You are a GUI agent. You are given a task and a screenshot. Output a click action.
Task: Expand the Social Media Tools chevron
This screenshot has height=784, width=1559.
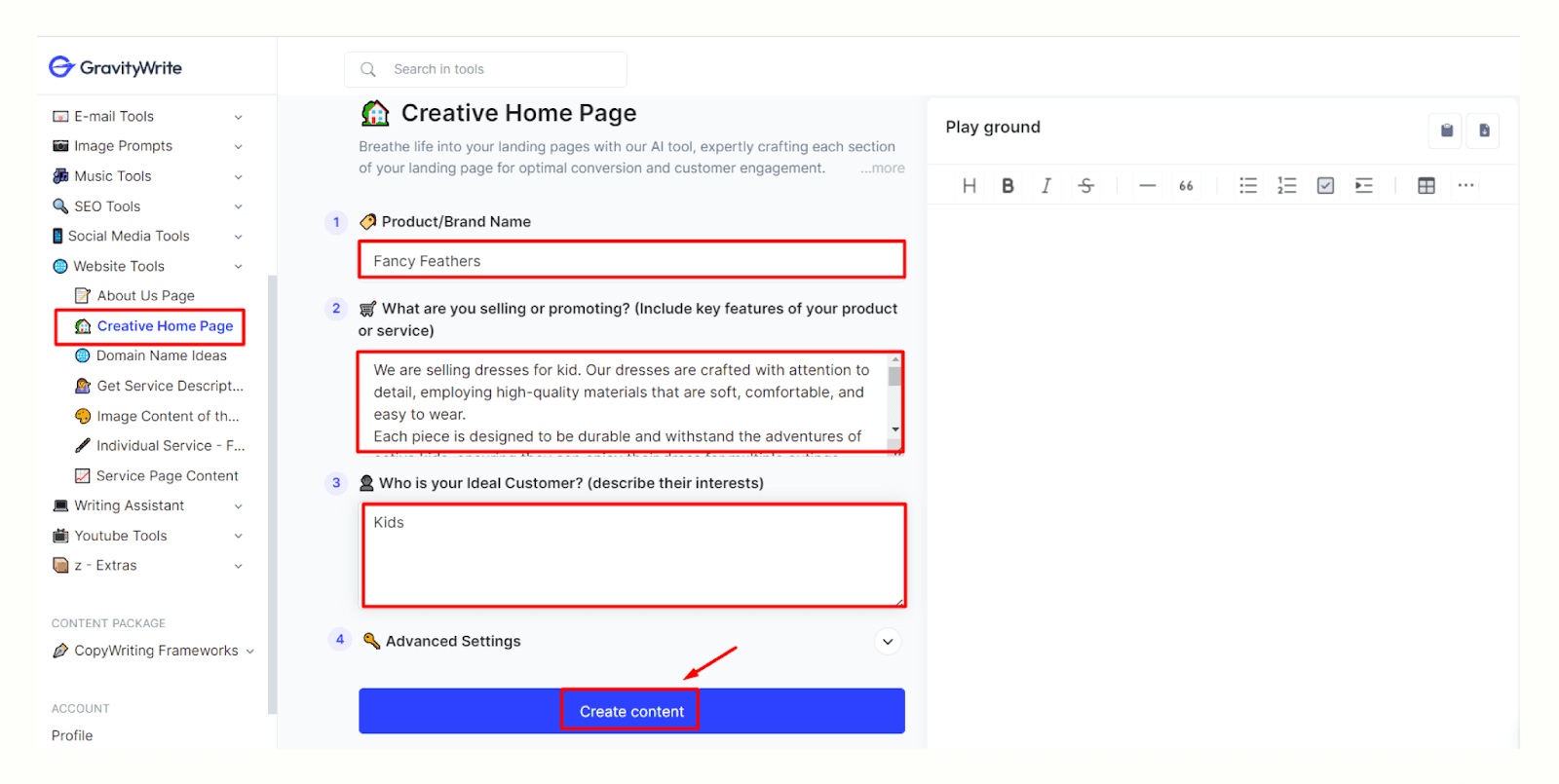(x=238, y=237)
